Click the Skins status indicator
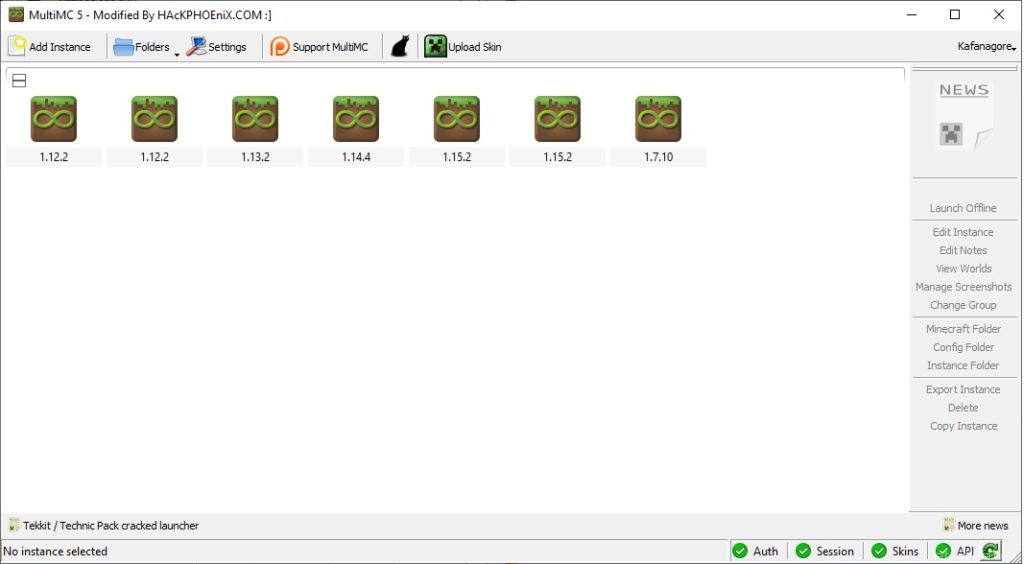This screenshot has width=1024, height=564. (895, 552)
